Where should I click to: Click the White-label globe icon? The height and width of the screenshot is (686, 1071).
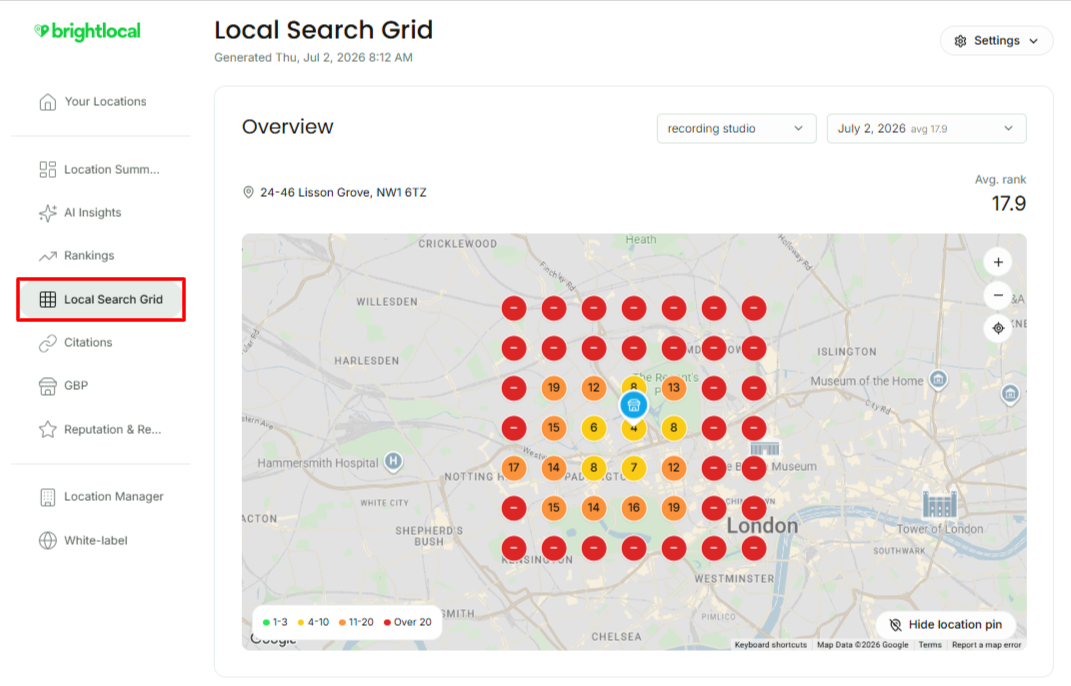pos(47,540)
